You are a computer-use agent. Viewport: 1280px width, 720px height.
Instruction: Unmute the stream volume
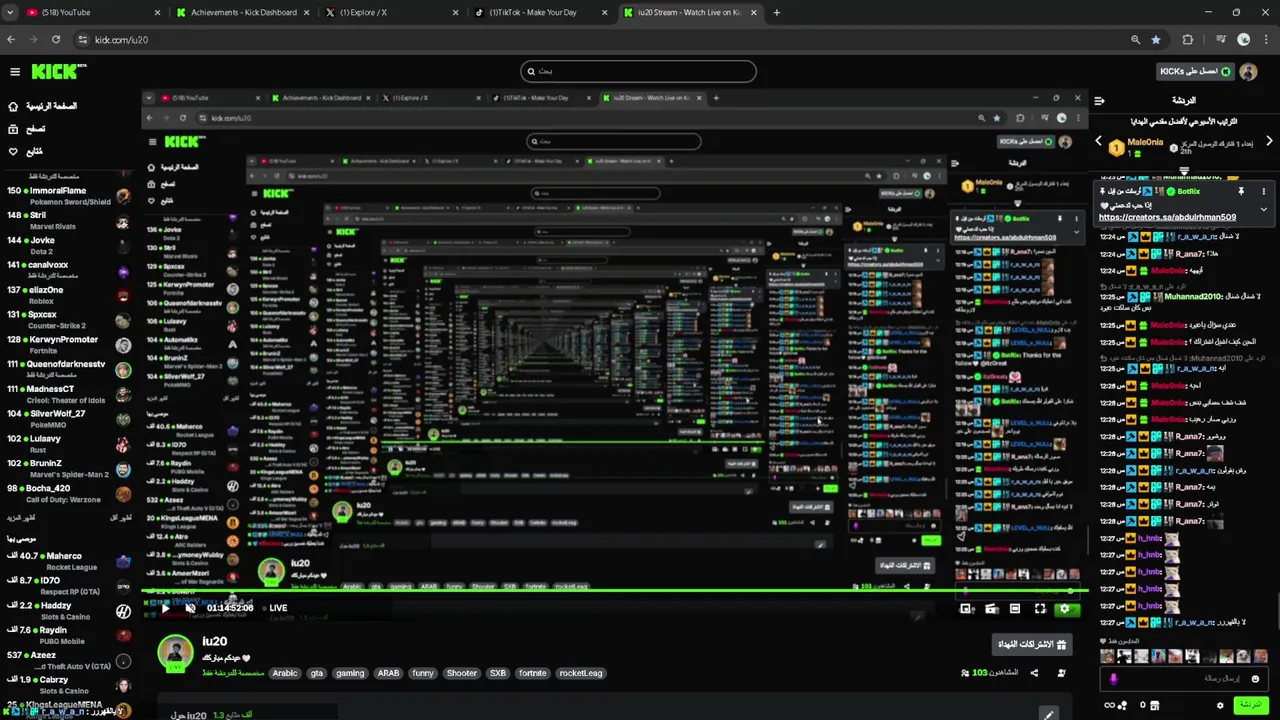[190, 608]
